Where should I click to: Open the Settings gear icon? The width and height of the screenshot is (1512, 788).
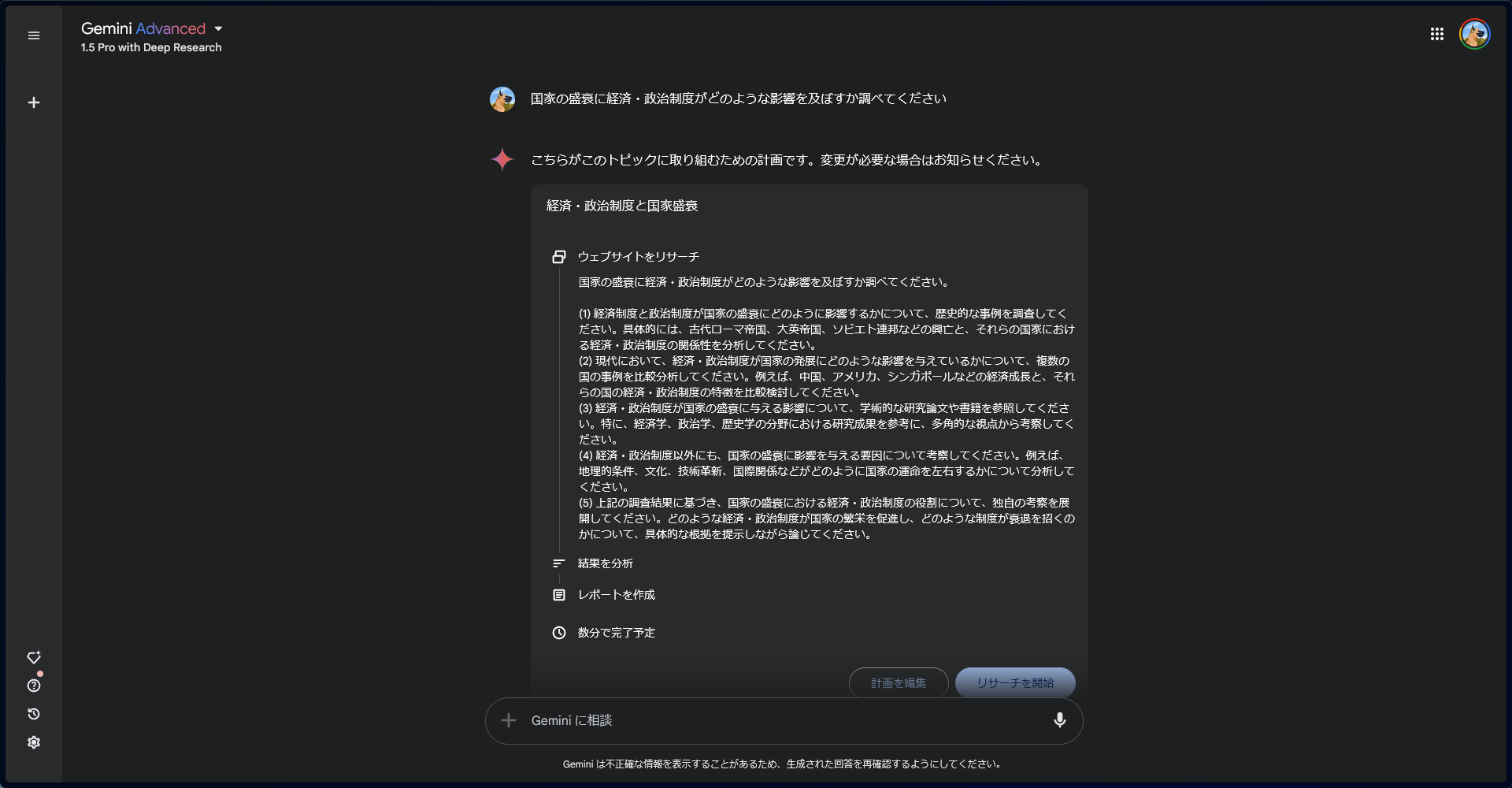34,742
